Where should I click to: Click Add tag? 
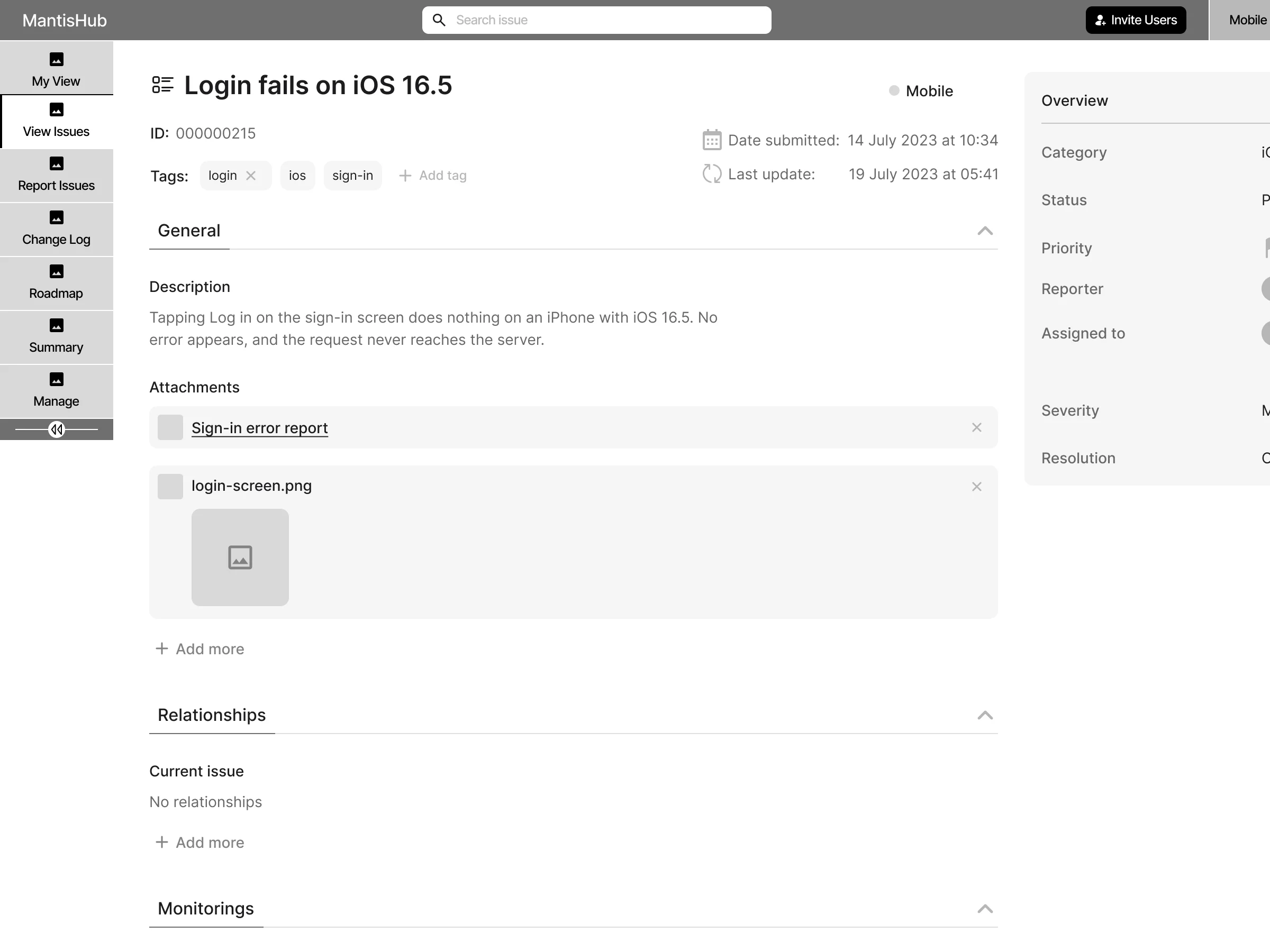pyautogui.click(x=433, y=176)
